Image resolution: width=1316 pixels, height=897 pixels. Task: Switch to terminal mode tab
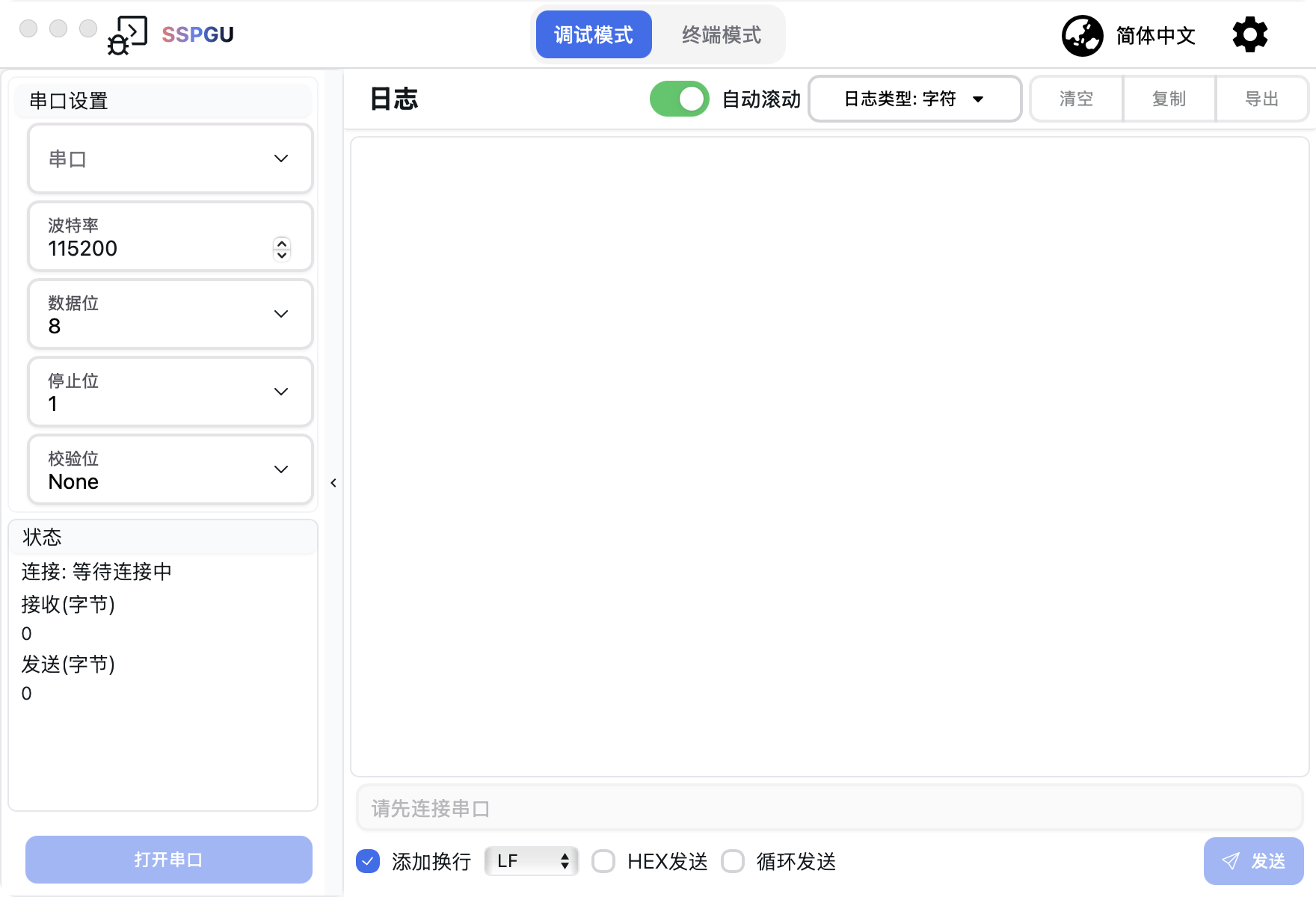[x=721, y=35]
